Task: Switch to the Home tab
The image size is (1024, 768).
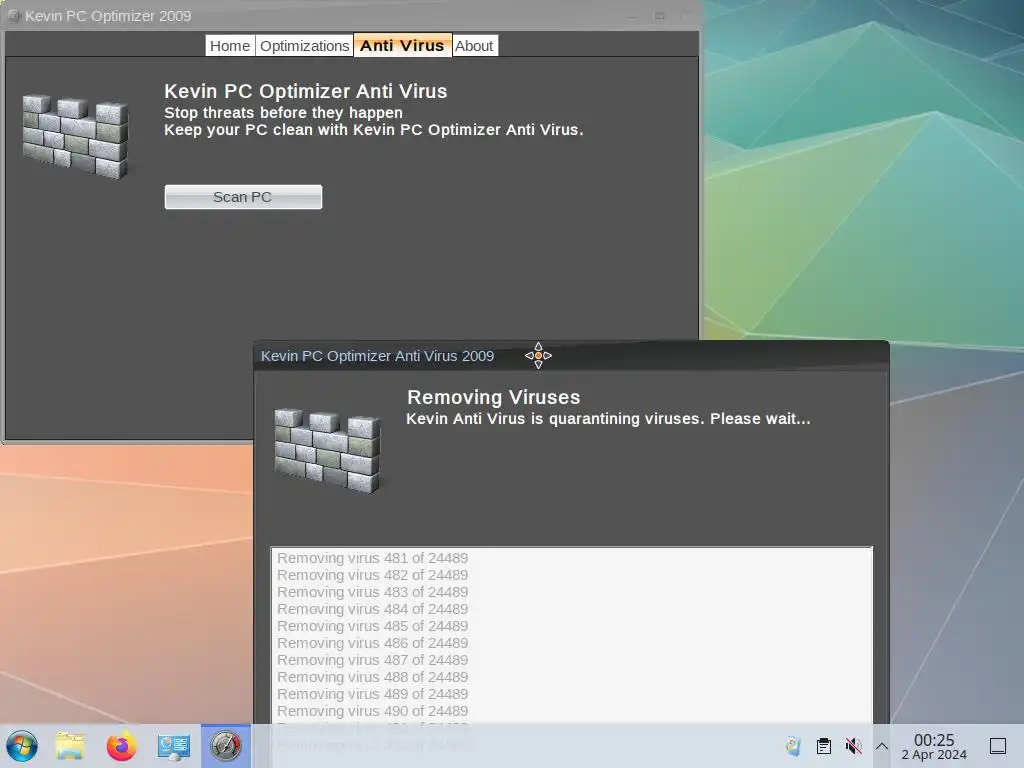Action: [x=230, y=46]
